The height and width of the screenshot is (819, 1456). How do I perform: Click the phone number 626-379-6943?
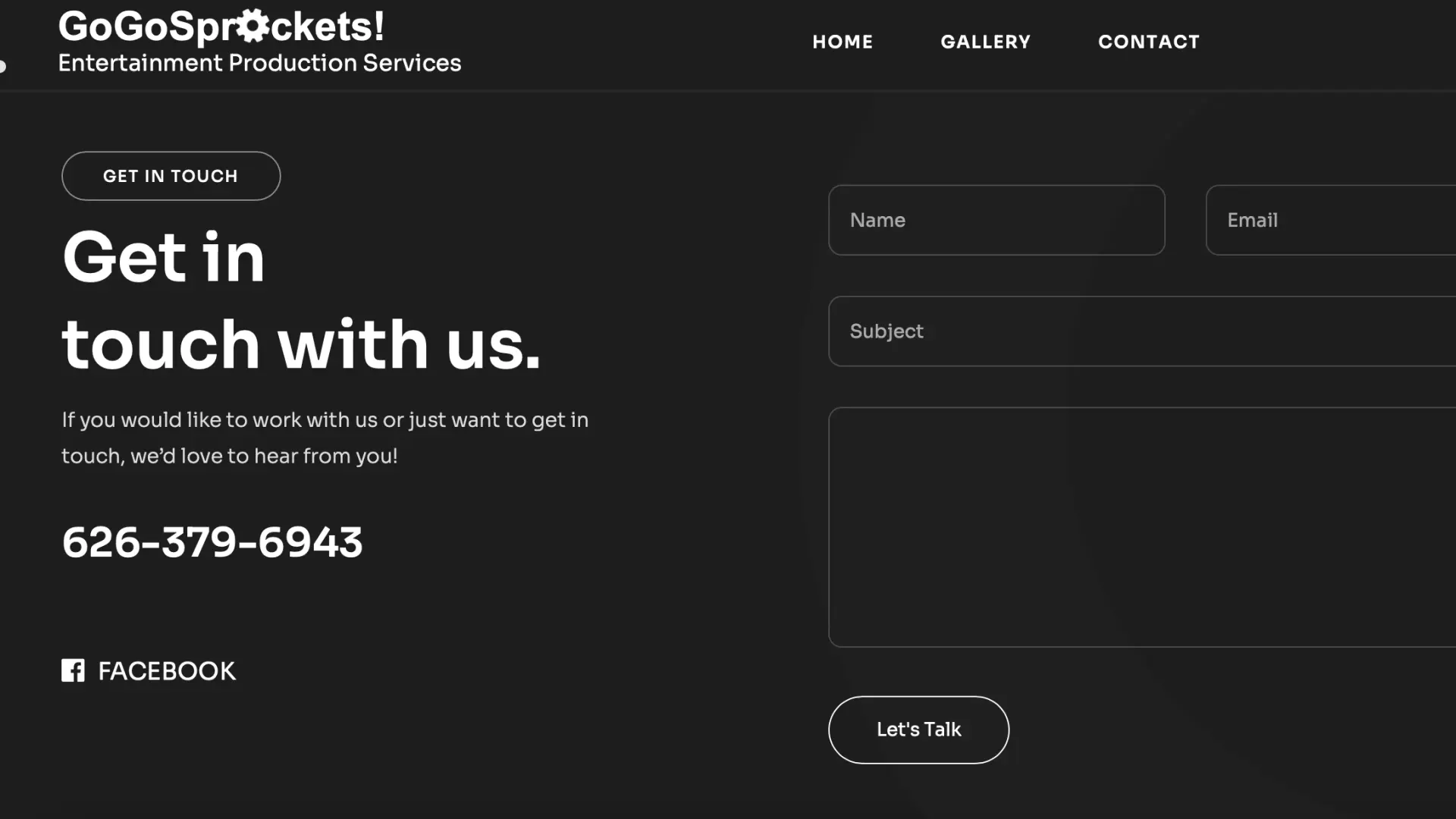click(x=212, y=542)
